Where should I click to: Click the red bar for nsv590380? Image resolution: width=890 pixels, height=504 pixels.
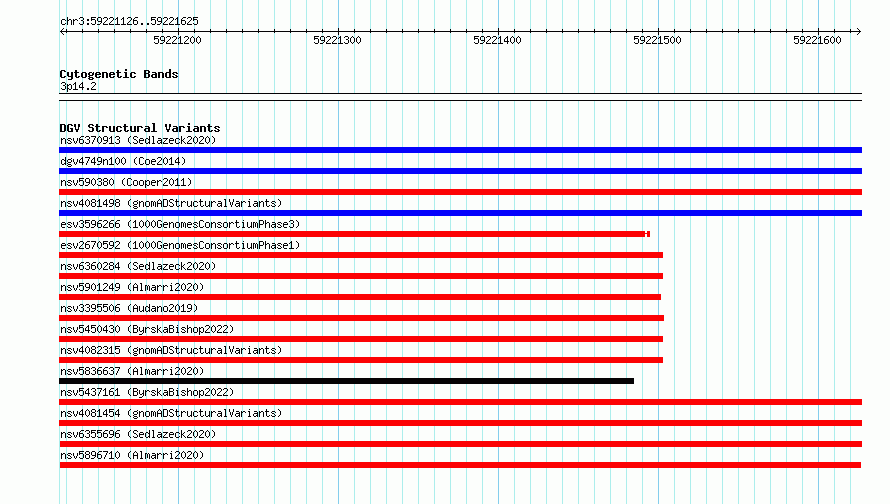pos(460,192)
